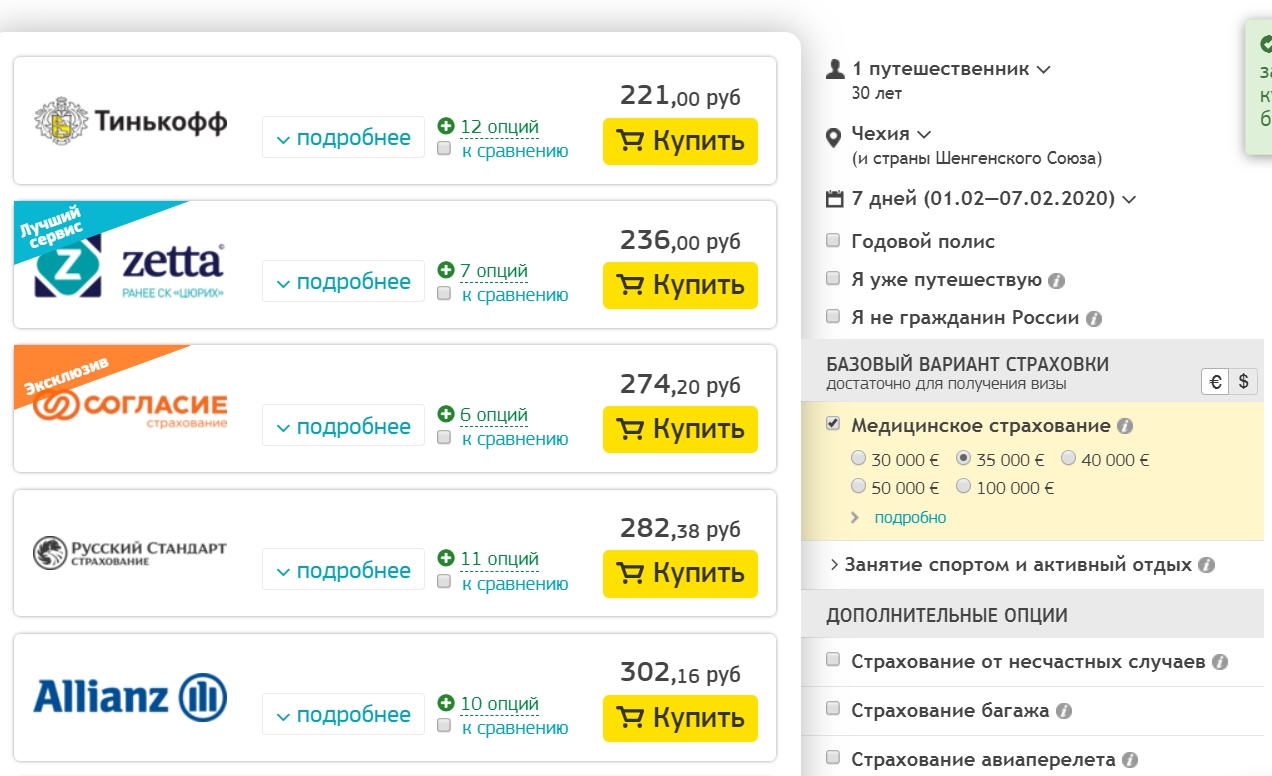Select 35 000 € coverage option
Screen dimensions: 1272x776
coord(963,459)
